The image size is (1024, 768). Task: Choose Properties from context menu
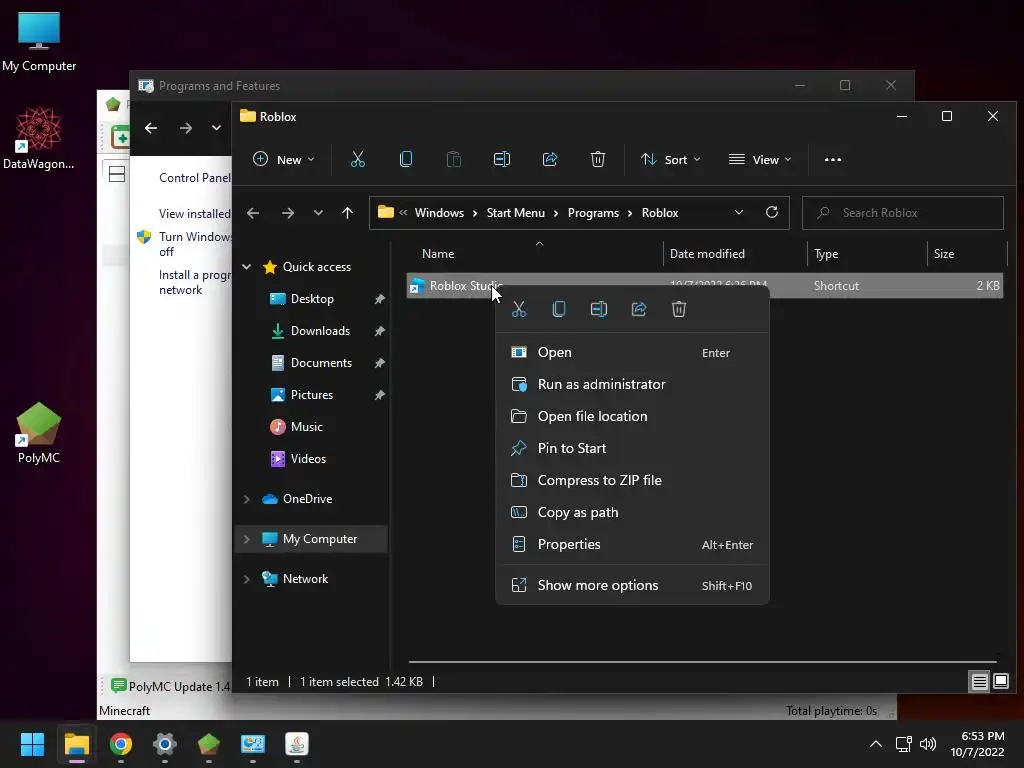click(x=632, y=545)
